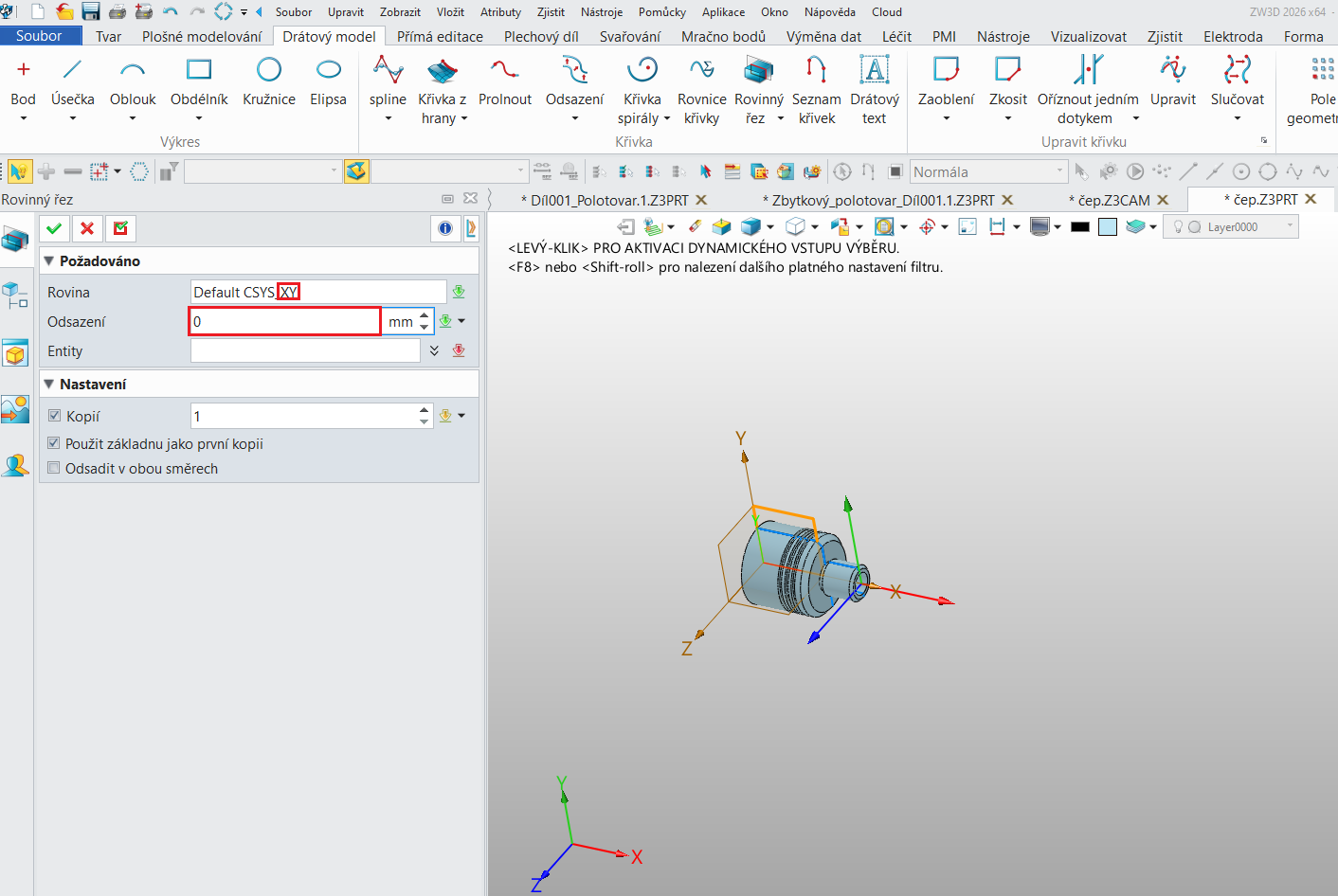This screenshot has height=896, width=1338.
Task: Open the Rovnice křivky tool
Action: tap(701, 91)
